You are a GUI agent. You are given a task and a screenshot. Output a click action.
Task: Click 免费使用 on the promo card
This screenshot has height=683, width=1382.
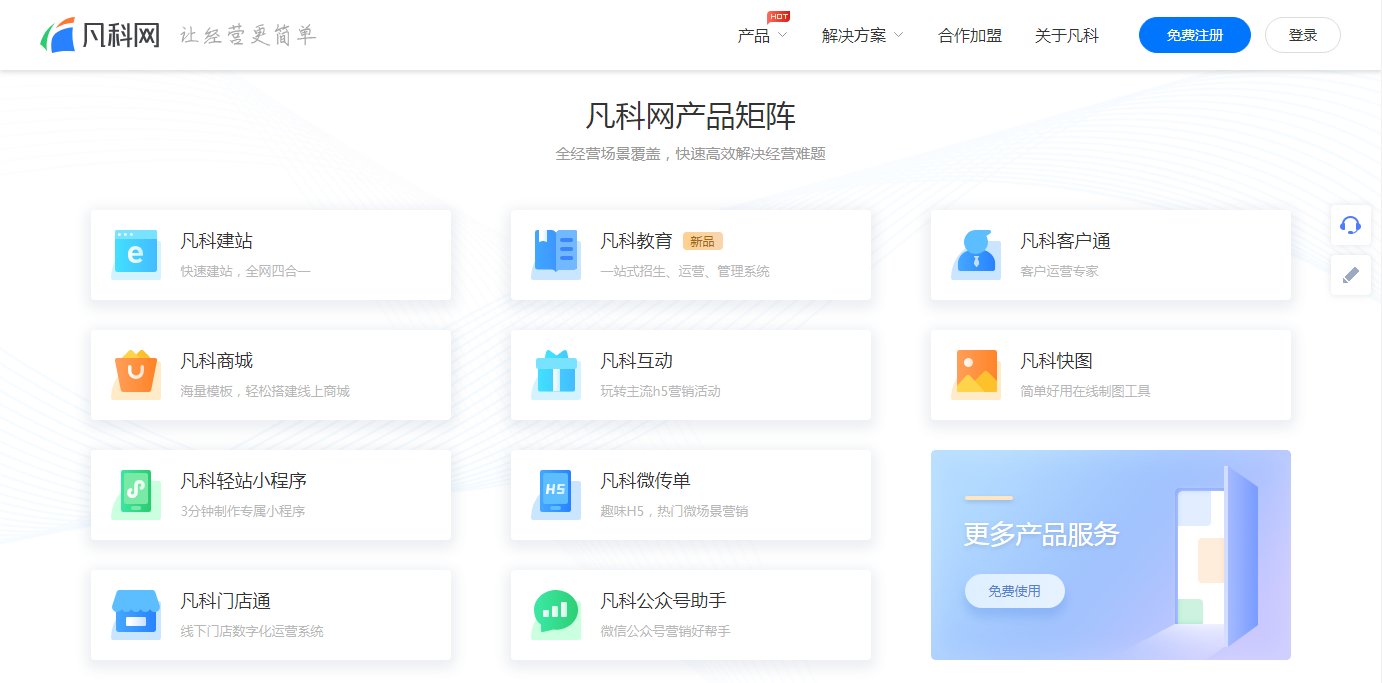coord(1014,591)
